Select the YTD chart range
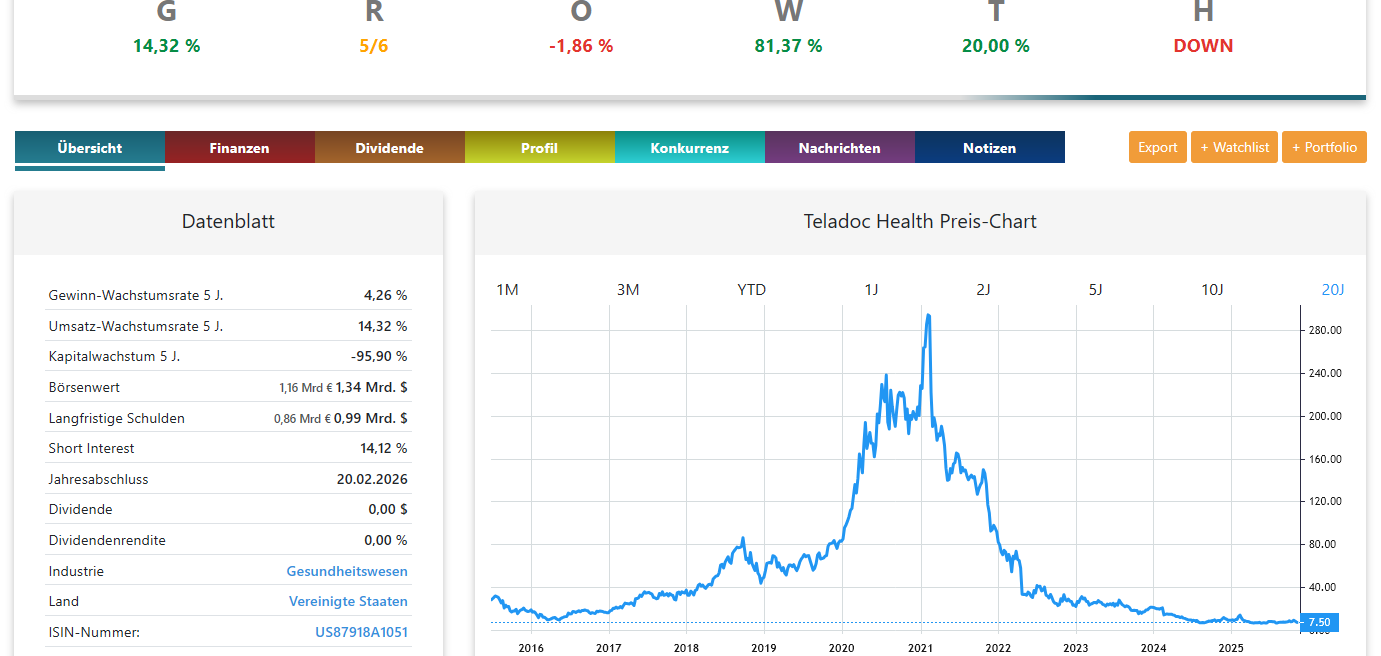Viewport: 1381px width, 656px height. coord(751,289)
